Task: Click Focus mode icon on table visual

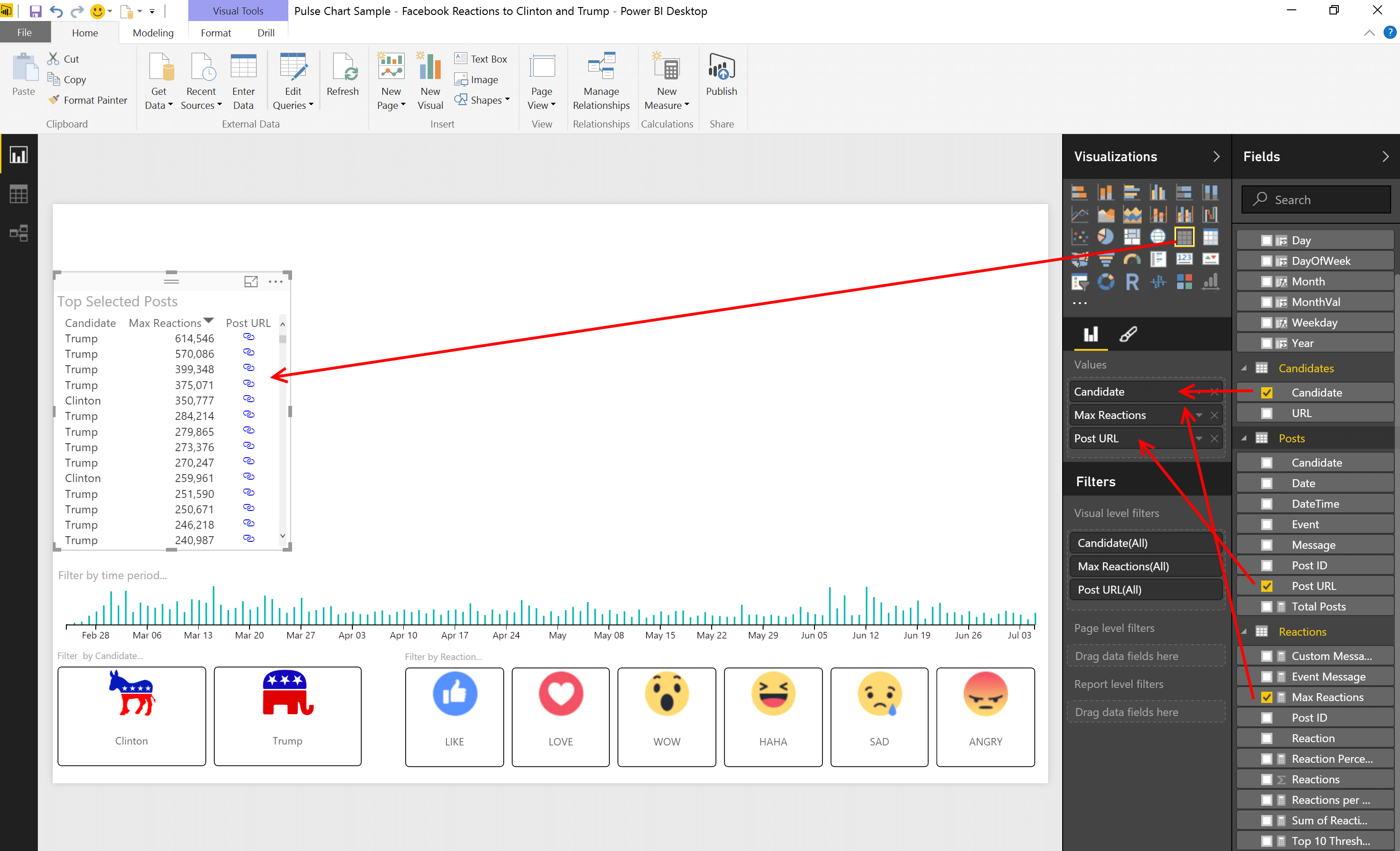Action: point(250,281)
